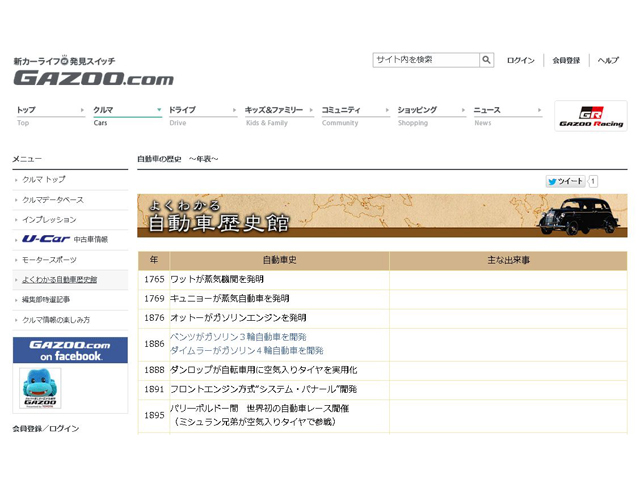Click the Twitter tweet button
Image resolution: width=640 pixels, height=480 pixels.
565,181
